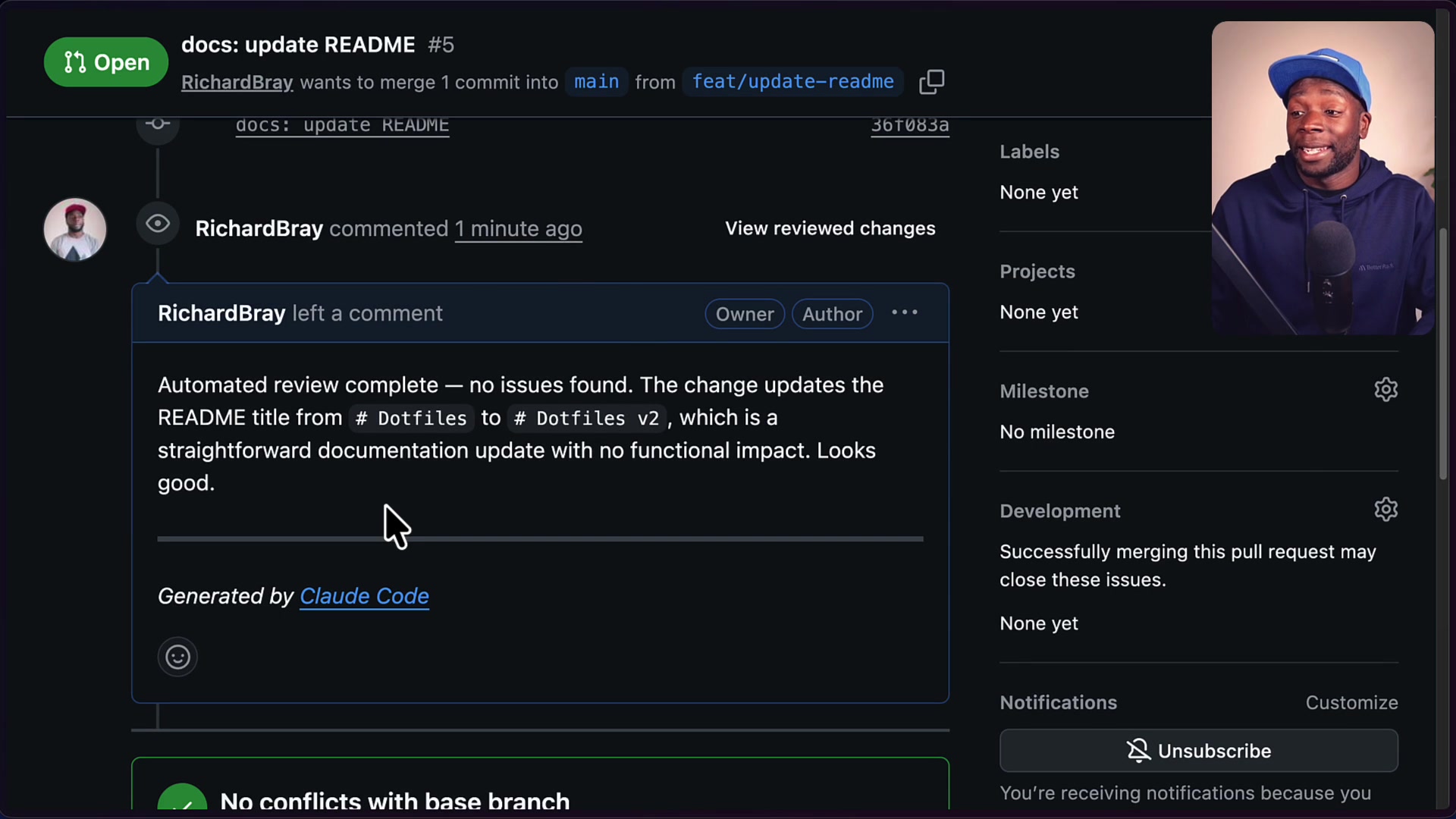
Task: Open the comment options kebab menu
Action: (904, 312)
